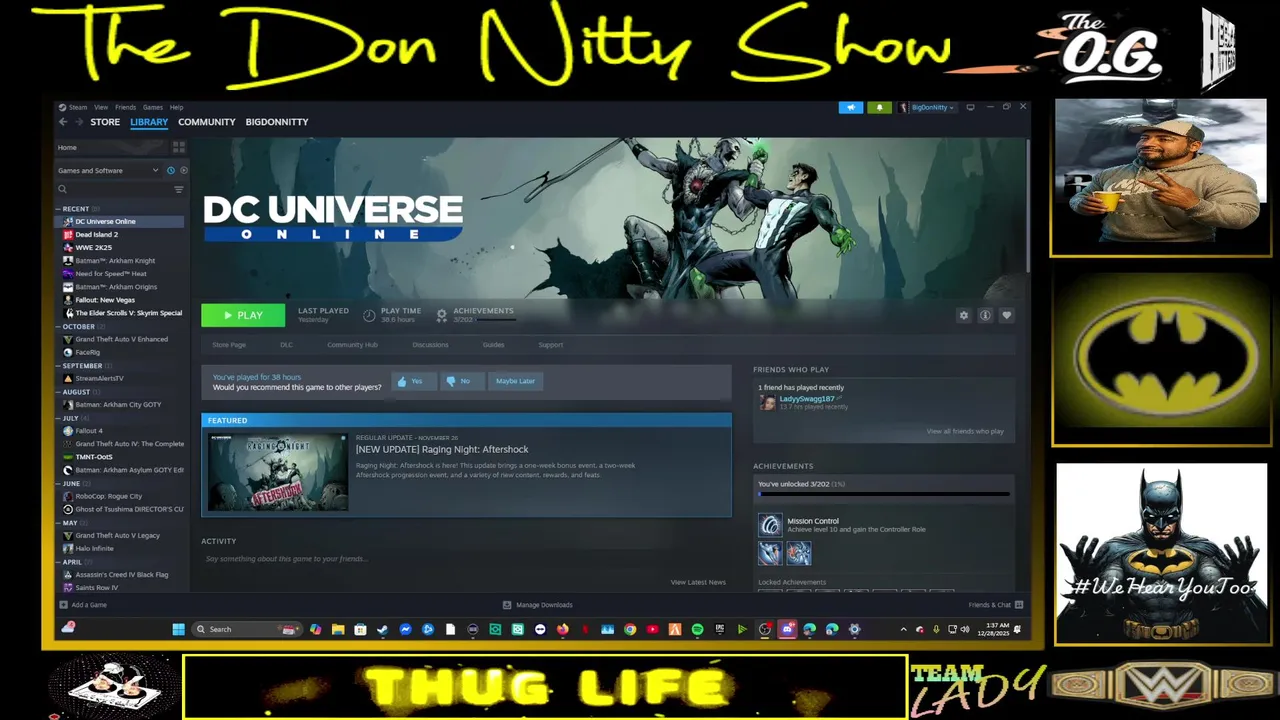Open the DLC link
The height and width of the screenshot is (720, 1280).
click(x=286, y=345)
